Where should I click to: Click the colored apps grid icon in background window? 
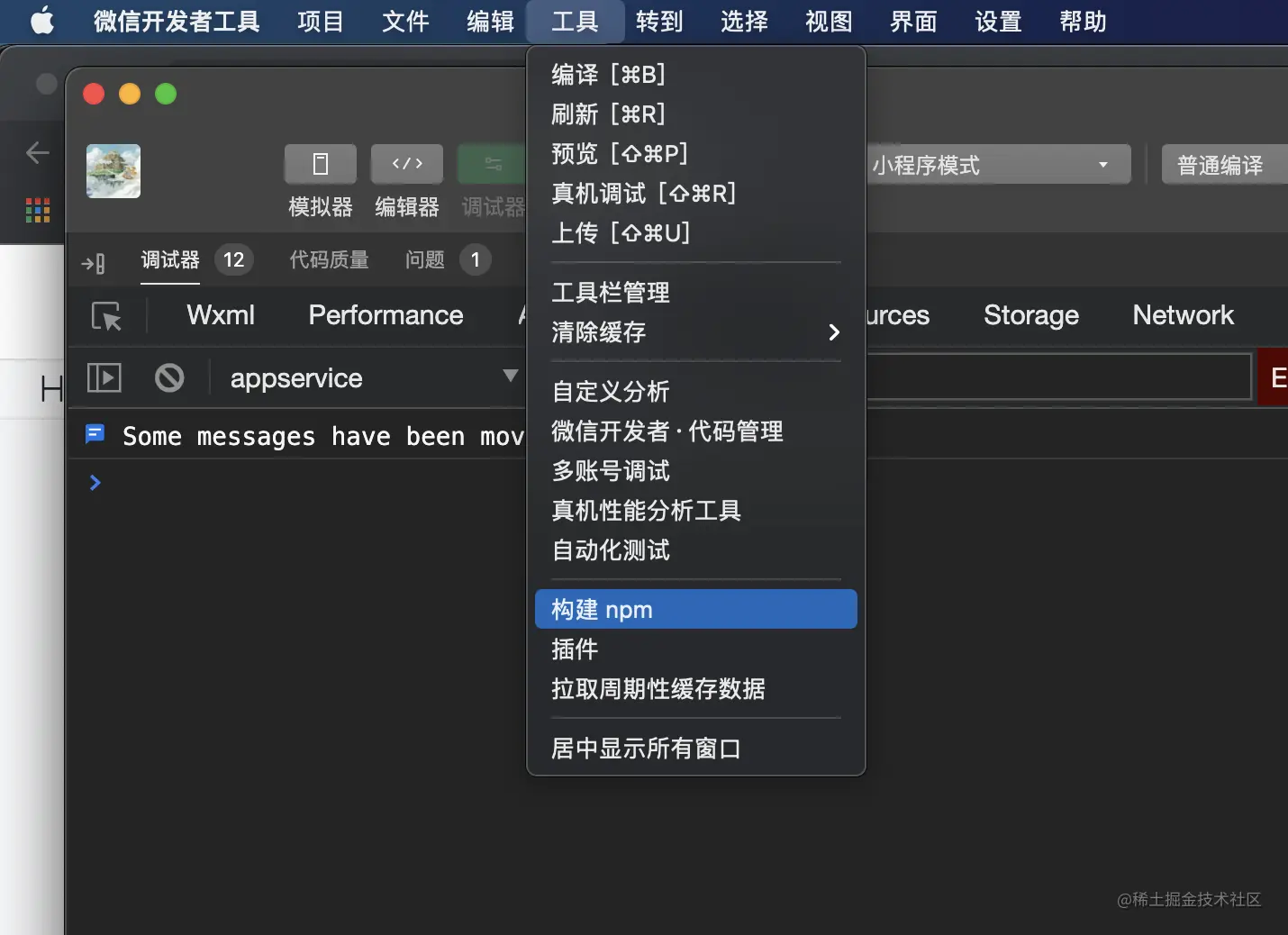click(x=37, y=210)
